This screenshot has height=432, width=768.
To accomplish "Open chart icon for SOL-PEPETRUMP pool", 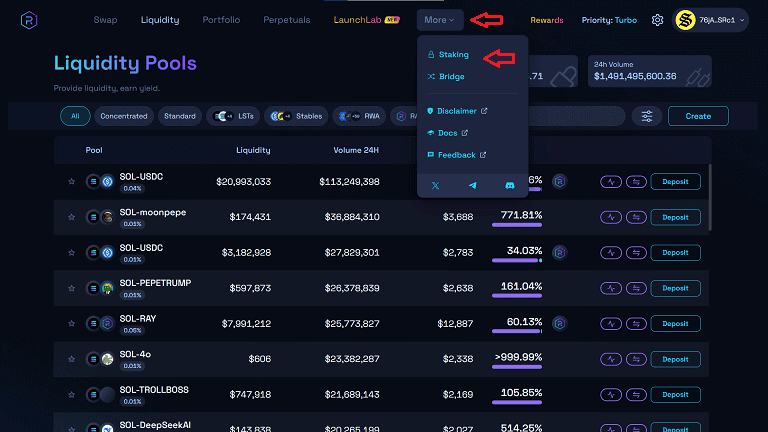I will (611, 288).
